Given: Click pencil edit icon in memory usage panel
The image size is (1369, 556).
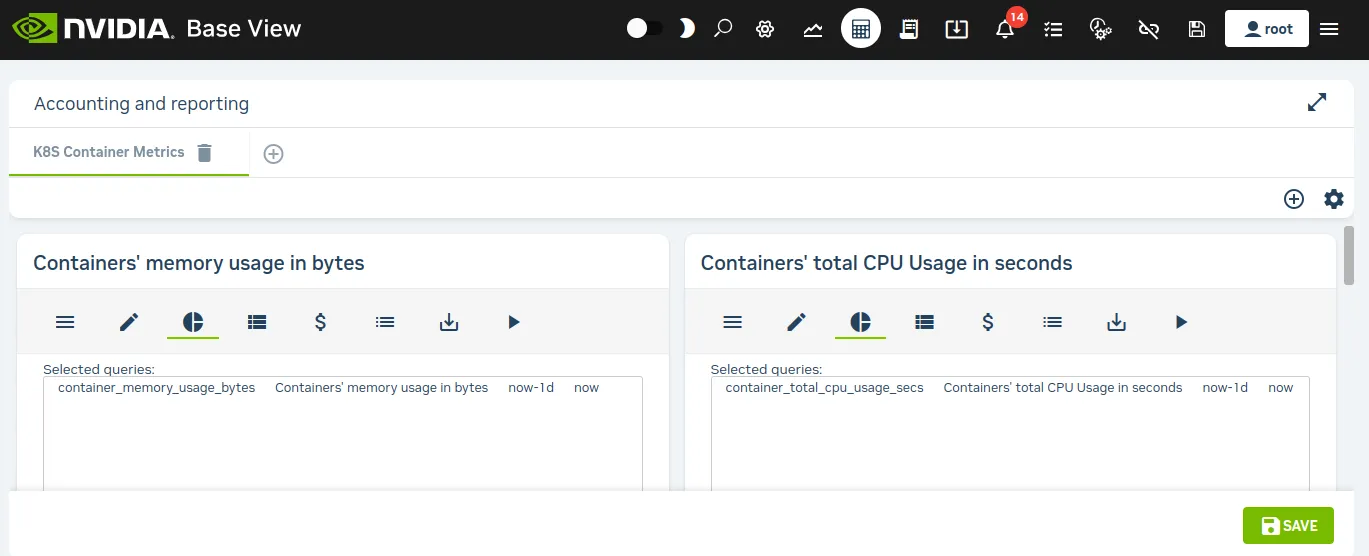Looking at the screenshot, I should (129, 322).
